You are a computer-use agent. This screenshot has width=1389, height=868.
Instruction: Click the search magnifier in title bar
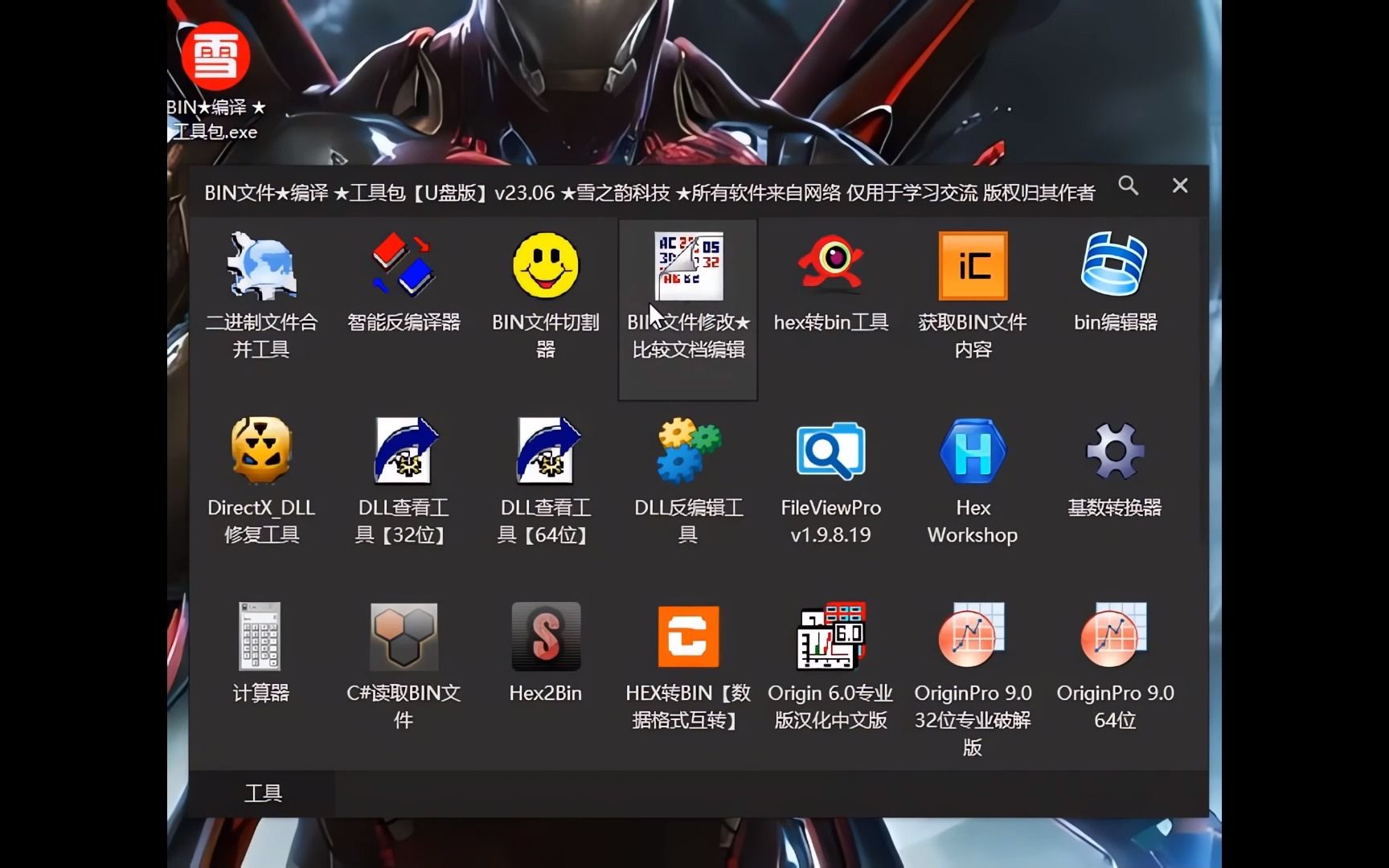1129,186
